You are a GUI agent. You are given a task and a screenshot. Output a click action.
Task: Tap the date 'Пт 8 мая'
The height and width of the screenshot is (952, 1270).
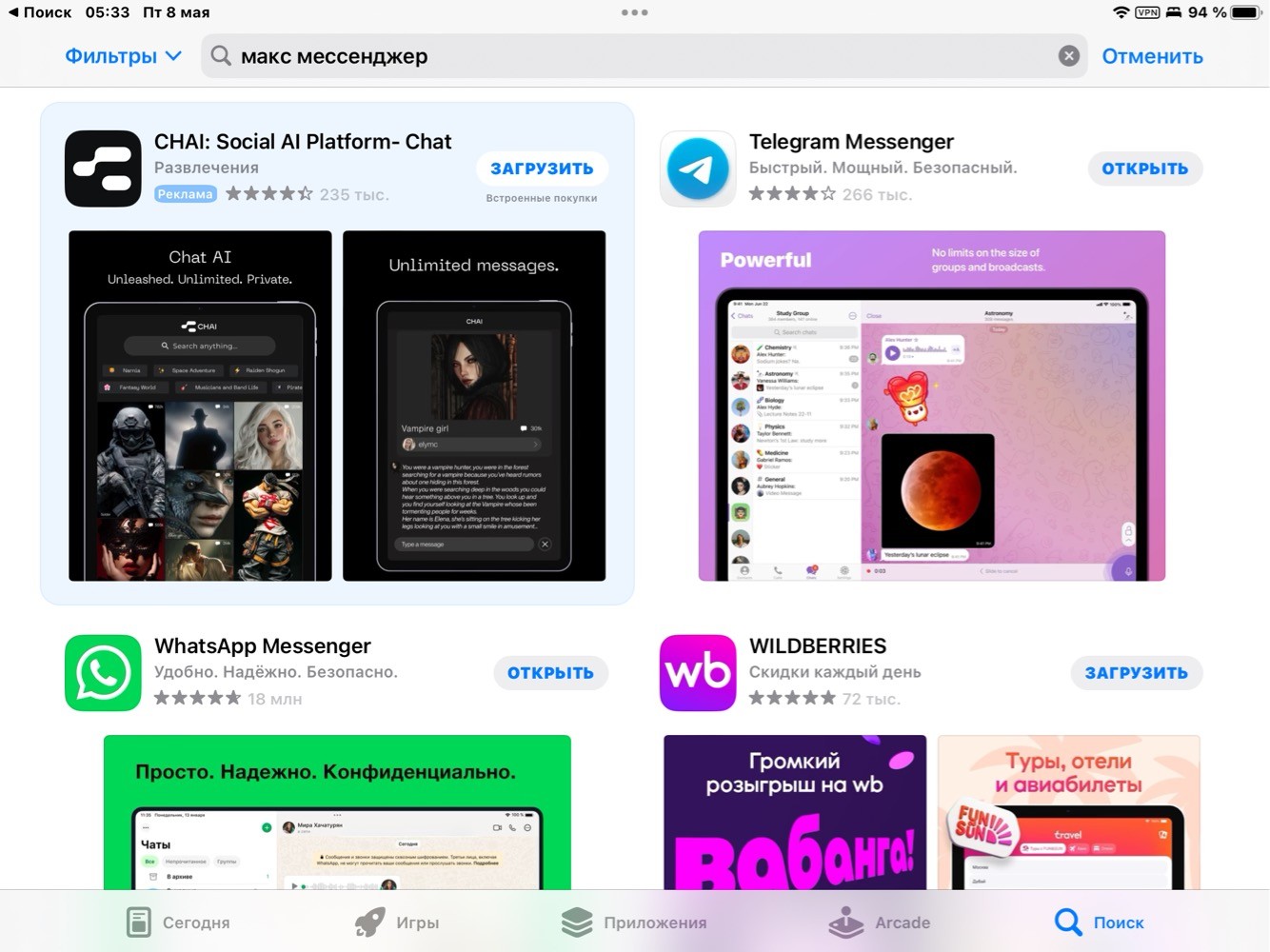click(176, 12)
